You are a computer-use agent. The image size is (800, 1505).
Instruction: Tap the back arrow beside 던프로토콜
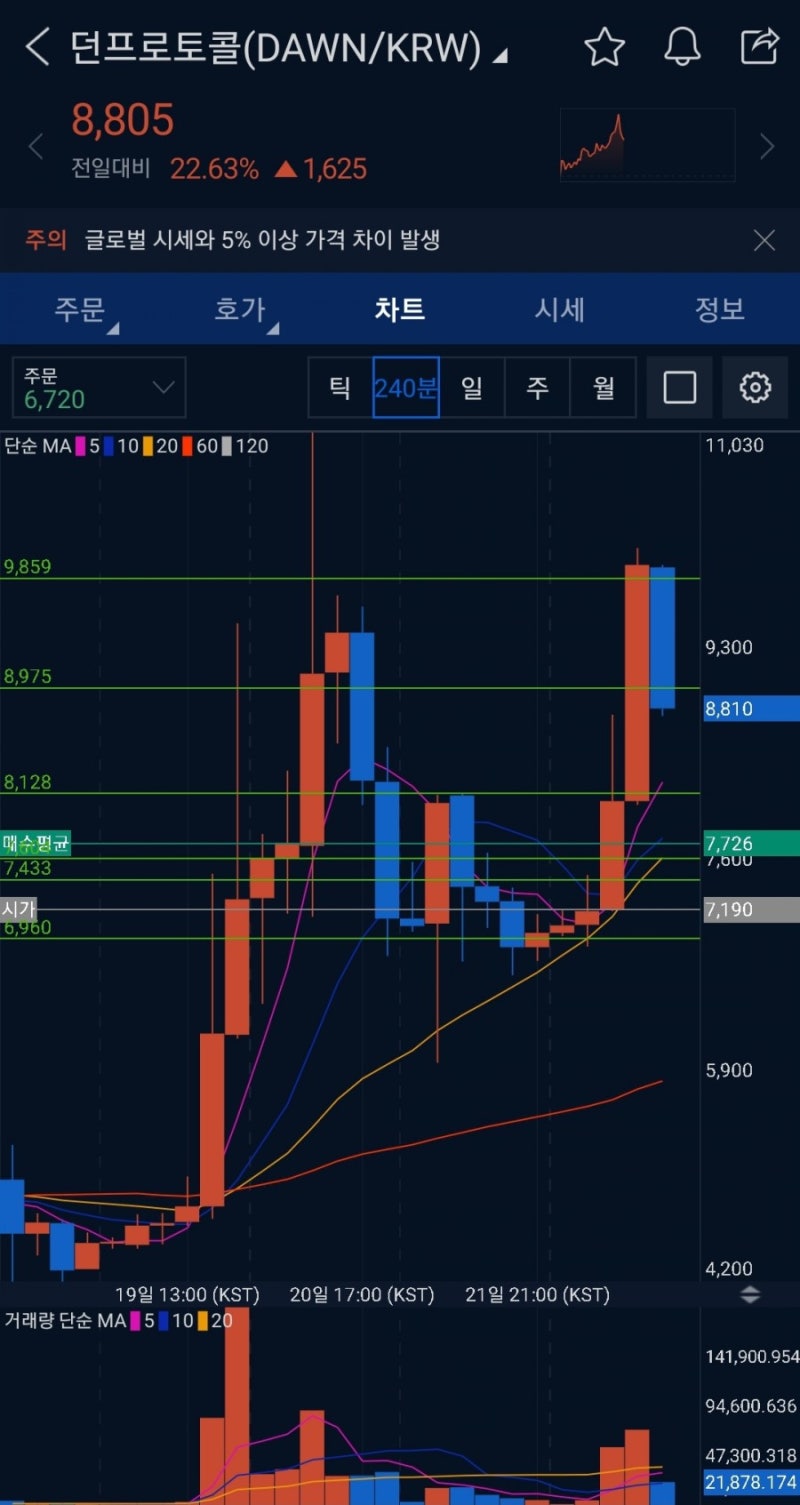pyautogui.click(x=37, y=47)
